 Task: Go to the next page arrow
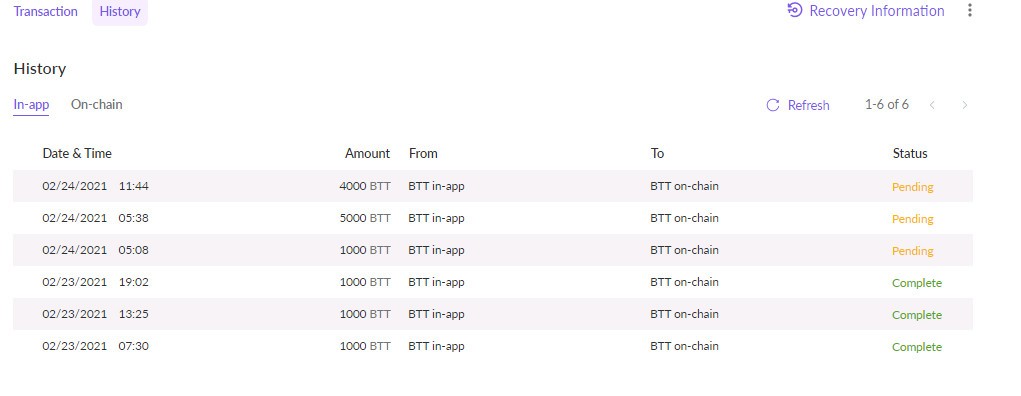click(964, 105)
